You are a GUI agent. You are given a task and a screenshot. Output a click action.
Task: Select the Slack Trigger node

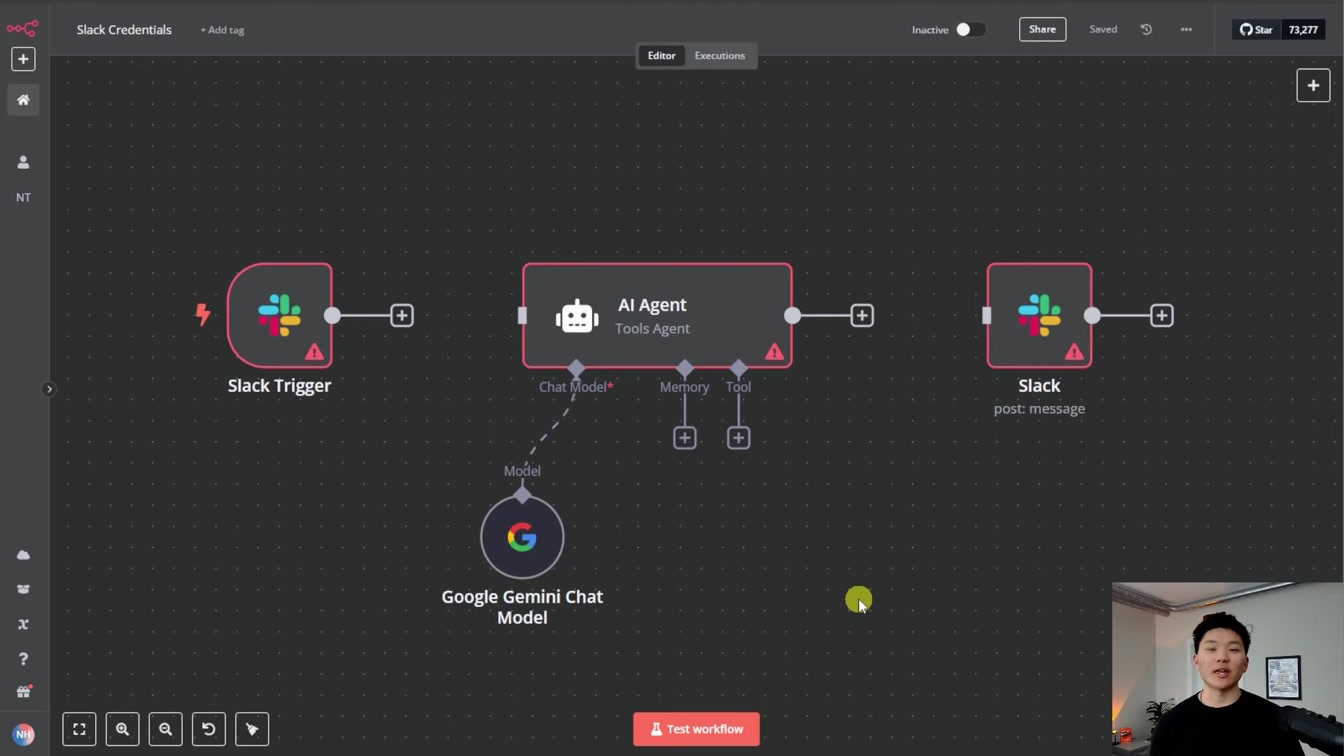(280, 315)
